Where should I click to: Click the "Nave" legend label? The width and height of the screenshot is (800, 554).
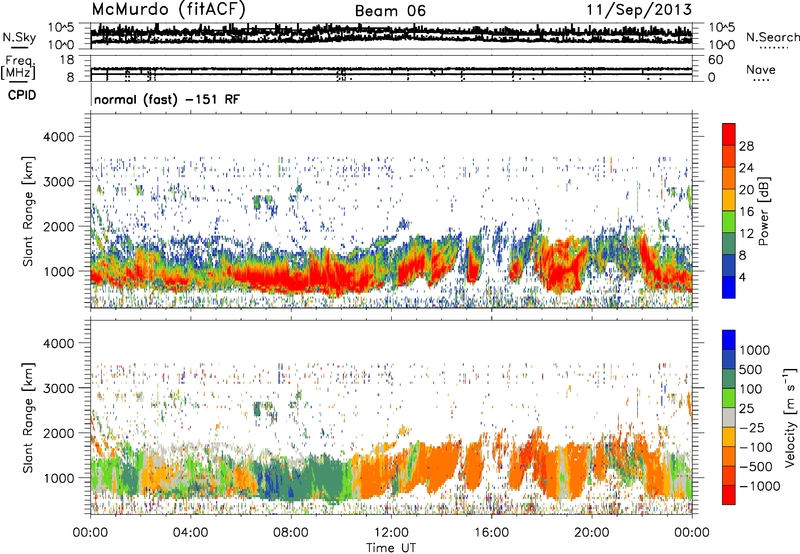[x=761, y=69]
